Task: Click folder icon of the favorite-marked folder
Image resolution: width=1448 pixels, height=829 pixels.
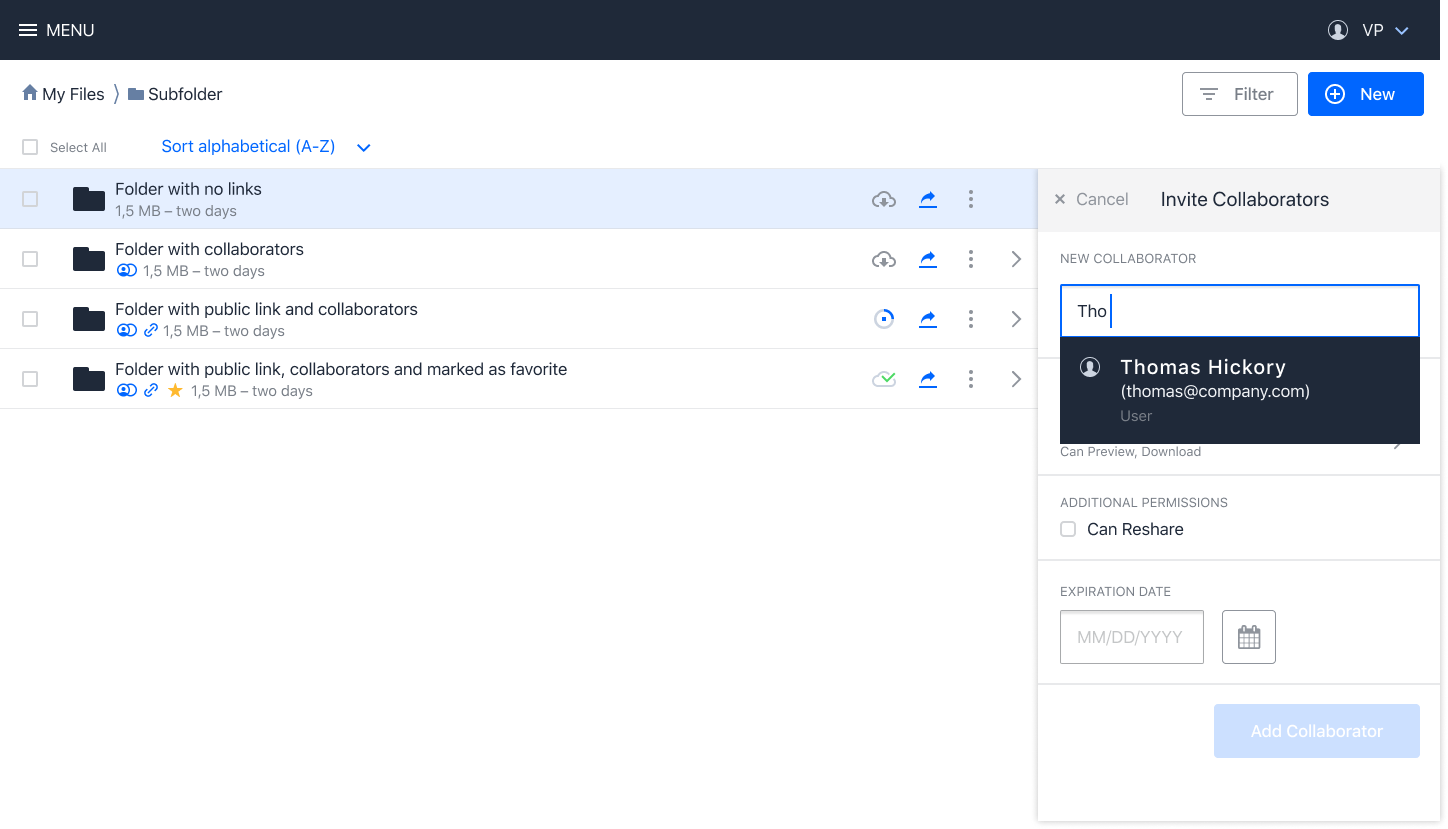Action: point(89,379)
